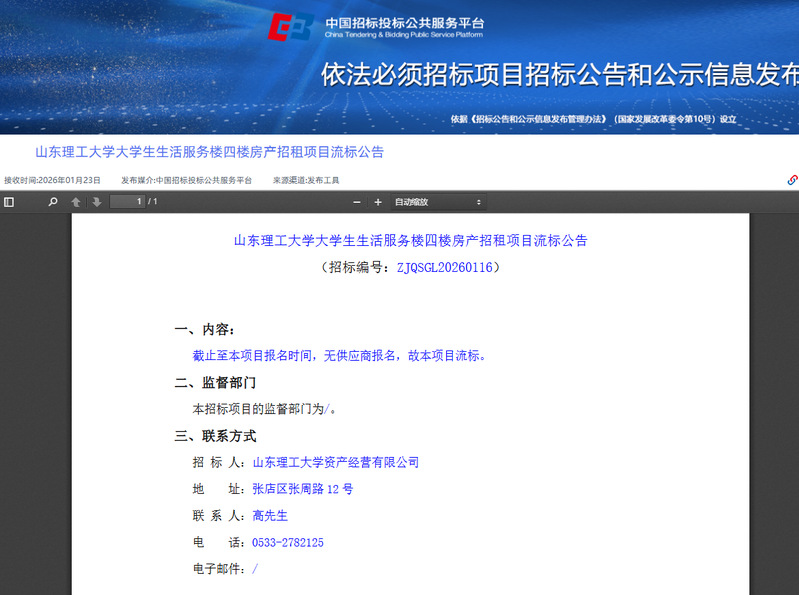
Task: Click the page number input field
Action: point(126,202)
